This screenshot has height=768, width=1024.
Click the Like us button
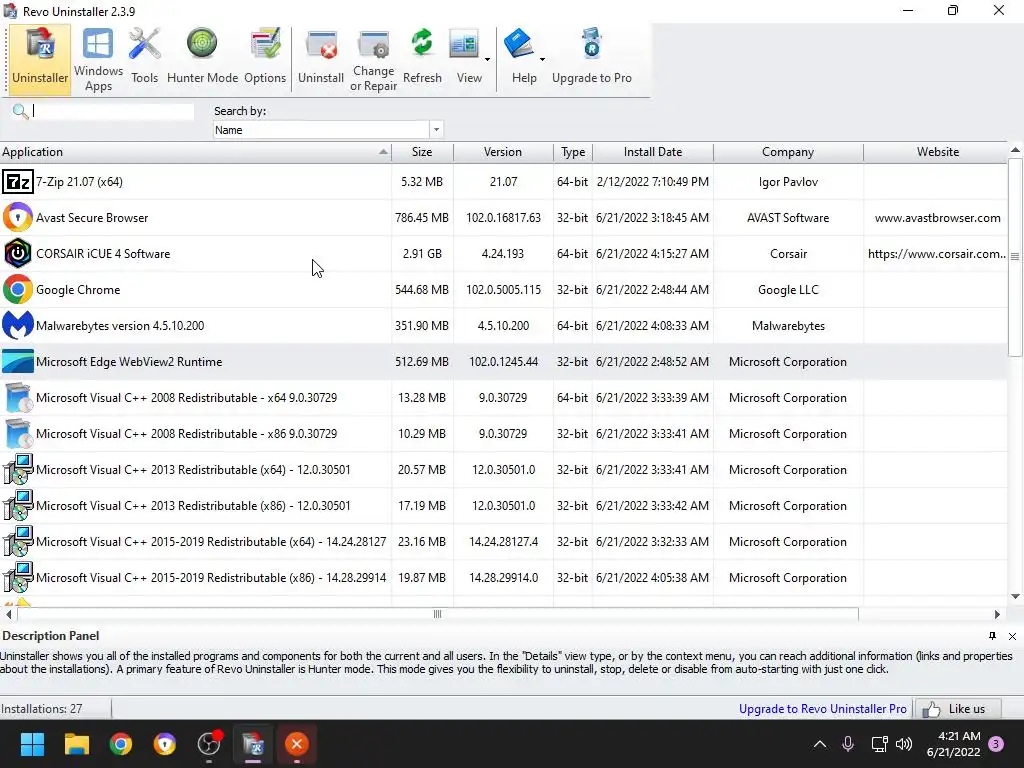point(957,709)
